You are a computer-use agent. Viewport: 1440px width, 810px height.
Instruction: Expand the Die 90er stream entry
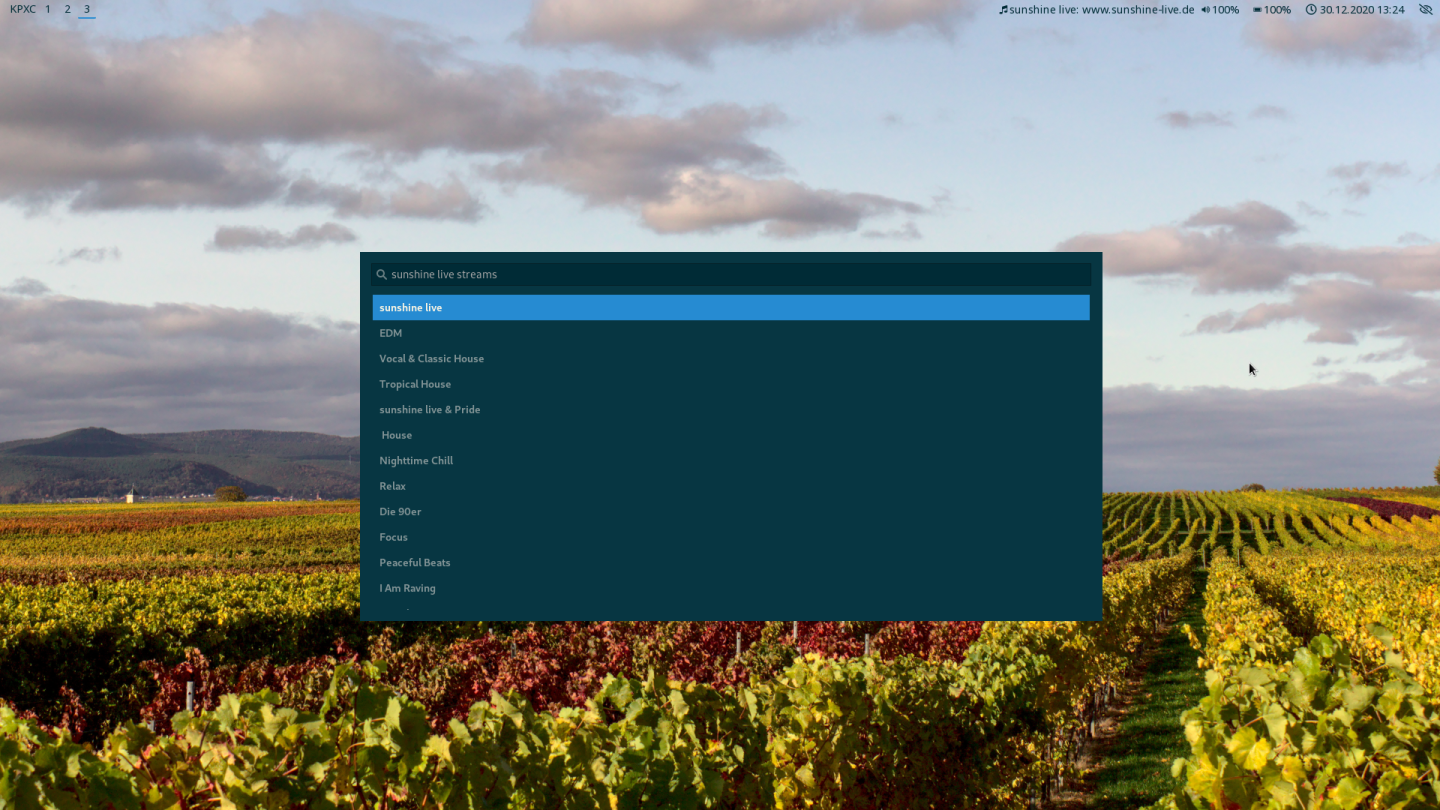pyautogui.click(x=400, y=511)
